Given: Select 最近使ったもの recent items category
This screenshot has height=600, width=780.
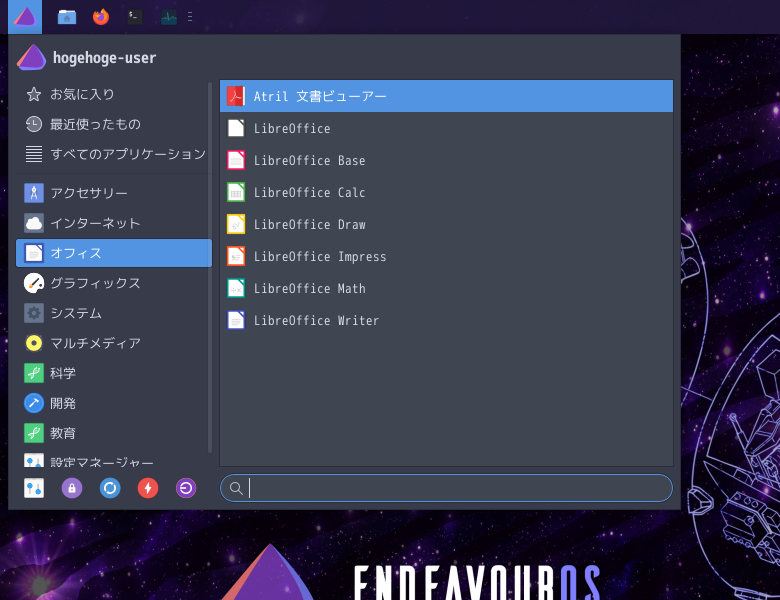Looking at the screenshot, I should [114, 124].
